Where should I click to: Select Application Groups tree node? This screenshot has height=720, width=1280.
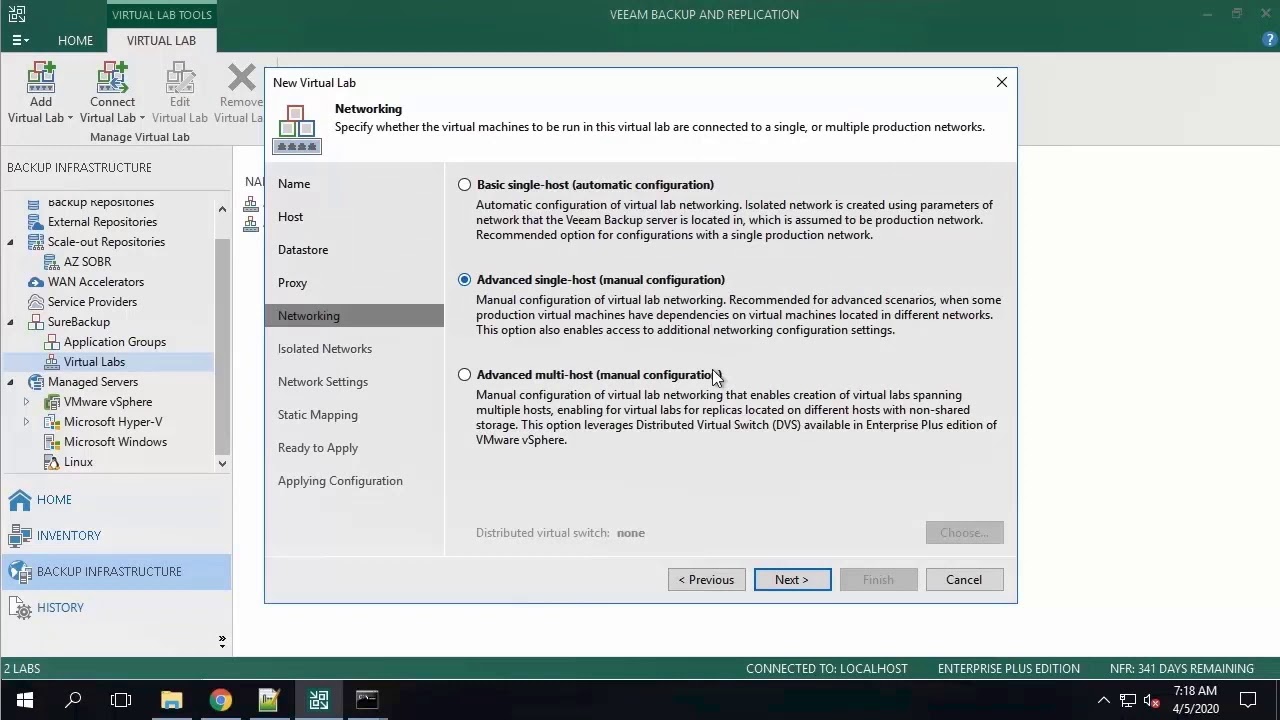115,342
